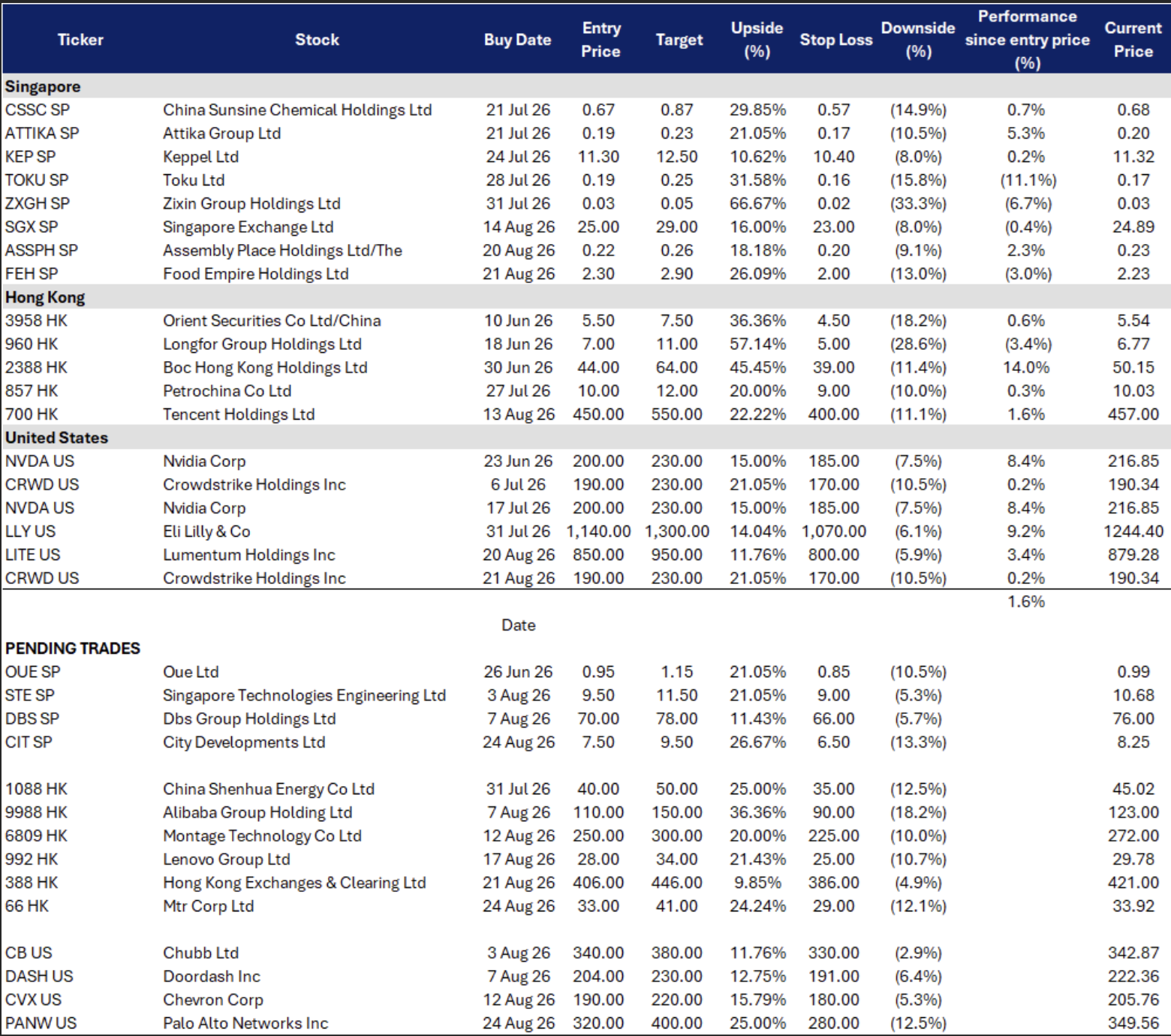Select the FEH SP ticker cell
1171x1036 pixels.
point(32,274)
